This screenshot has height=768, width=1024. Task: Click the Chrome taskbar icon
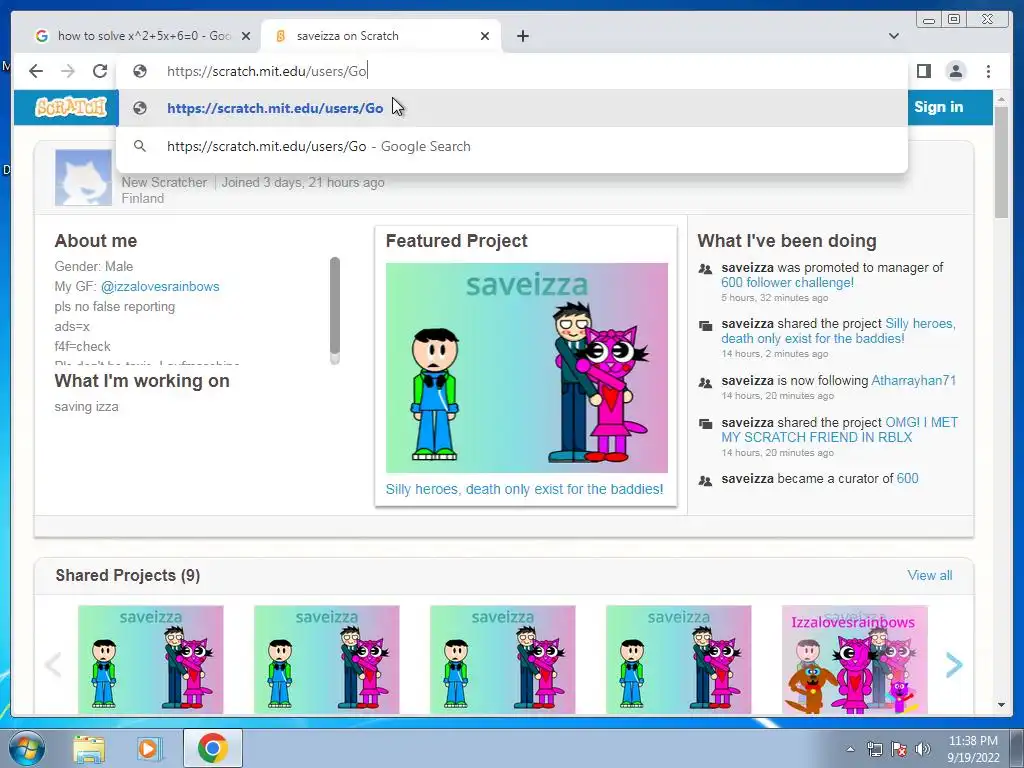tap(212, 748)
